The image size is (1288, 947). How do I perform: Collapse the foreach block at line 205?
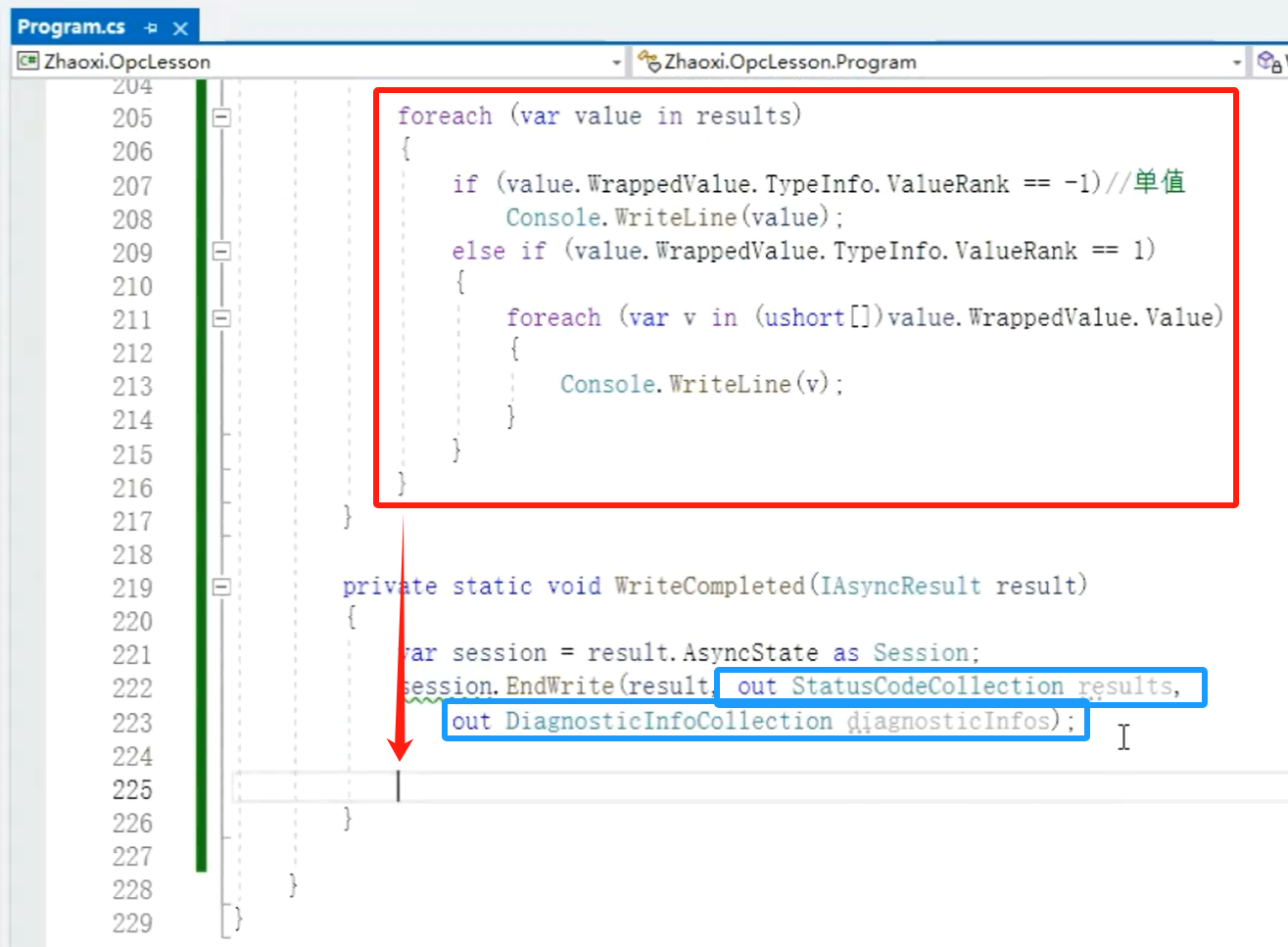pyautogui.click(x=221, y=118)
